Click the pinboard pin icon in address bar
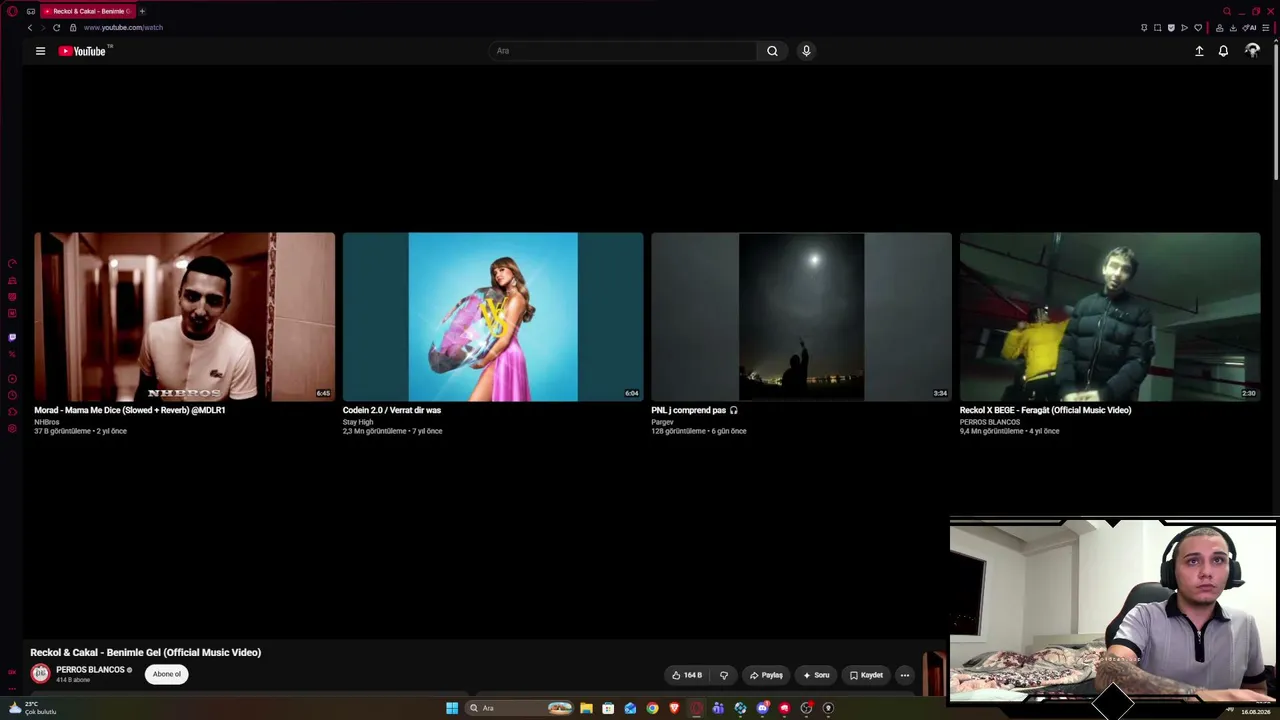The width and height of the screenshot is (1280, 720). [x=1144, y=28]
